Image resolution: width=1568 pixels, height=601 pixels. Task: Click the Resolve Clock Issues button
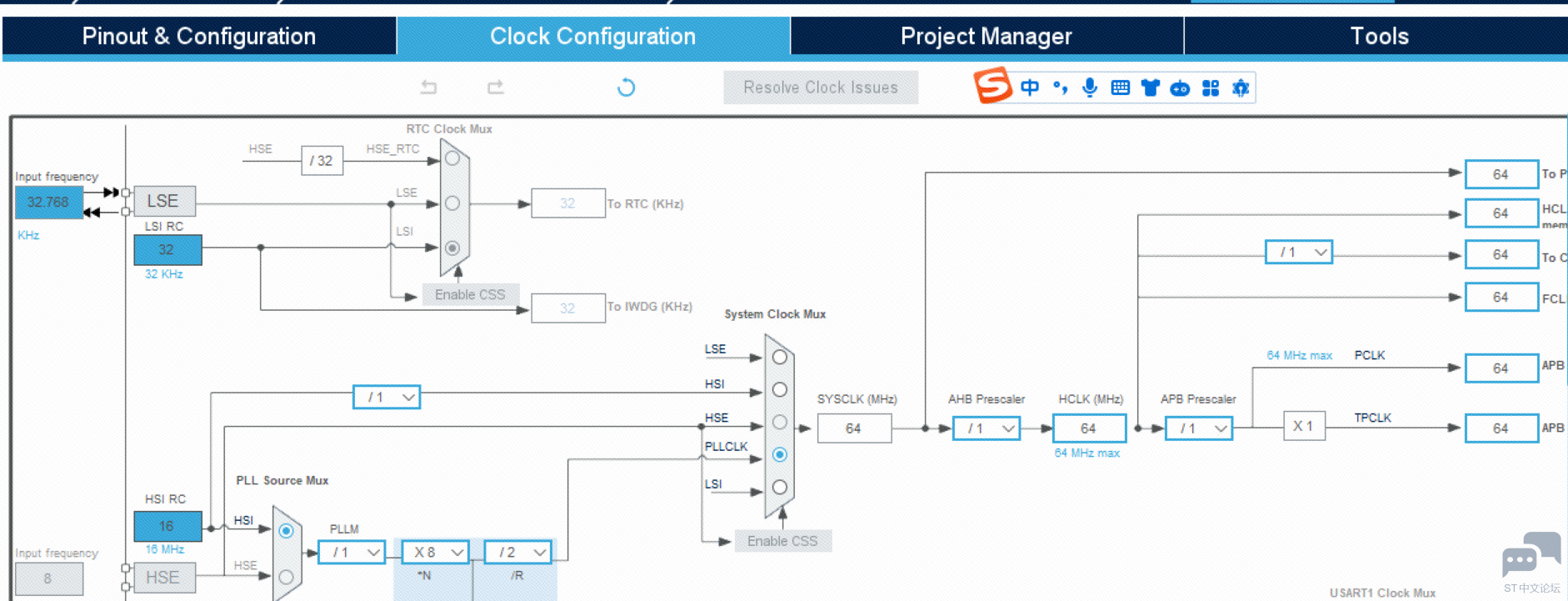click(x=821, y=88)
